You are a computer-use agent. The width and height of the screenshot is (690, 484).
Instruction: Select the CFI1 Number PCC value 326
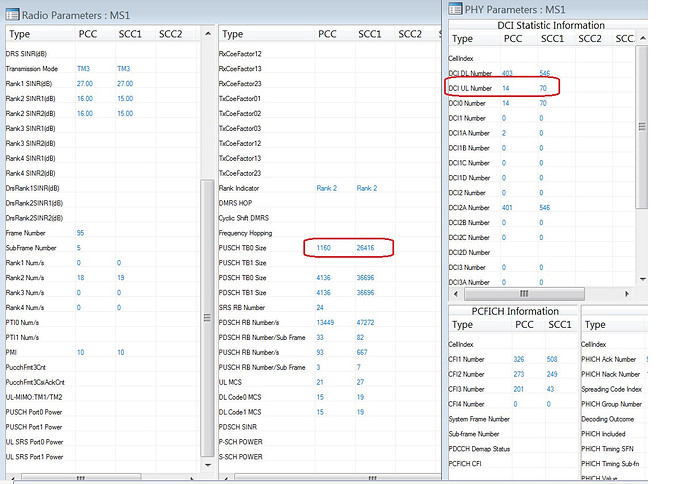(x=519, y=359)
